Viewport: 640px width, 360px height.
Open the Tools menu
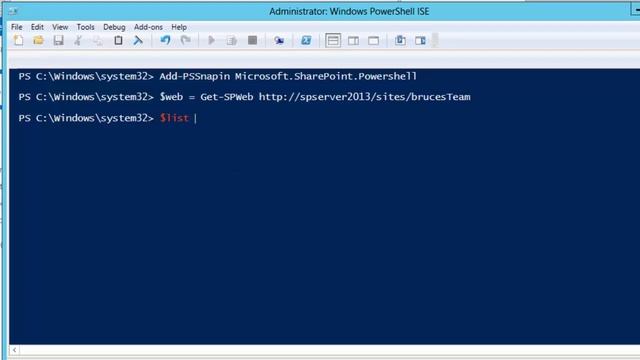tap(85, 27)
